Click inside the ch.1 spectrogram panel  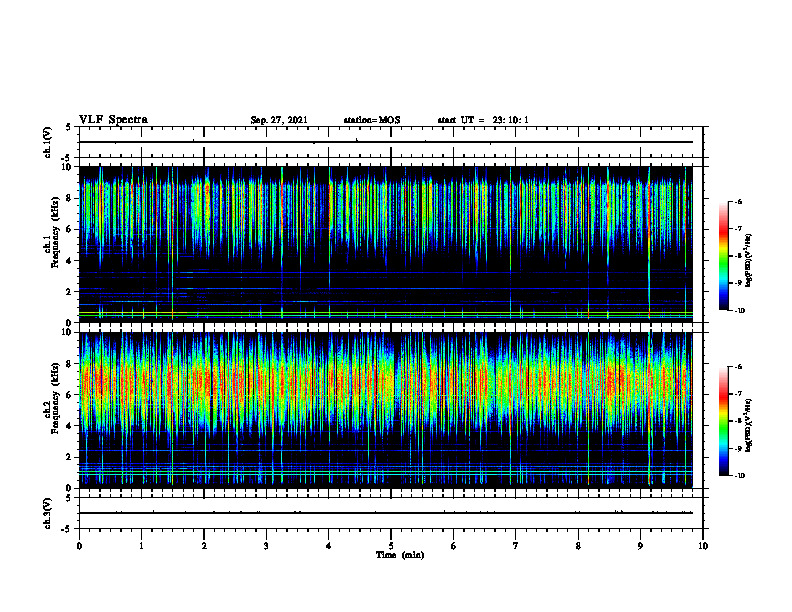(x=386, y=244)
